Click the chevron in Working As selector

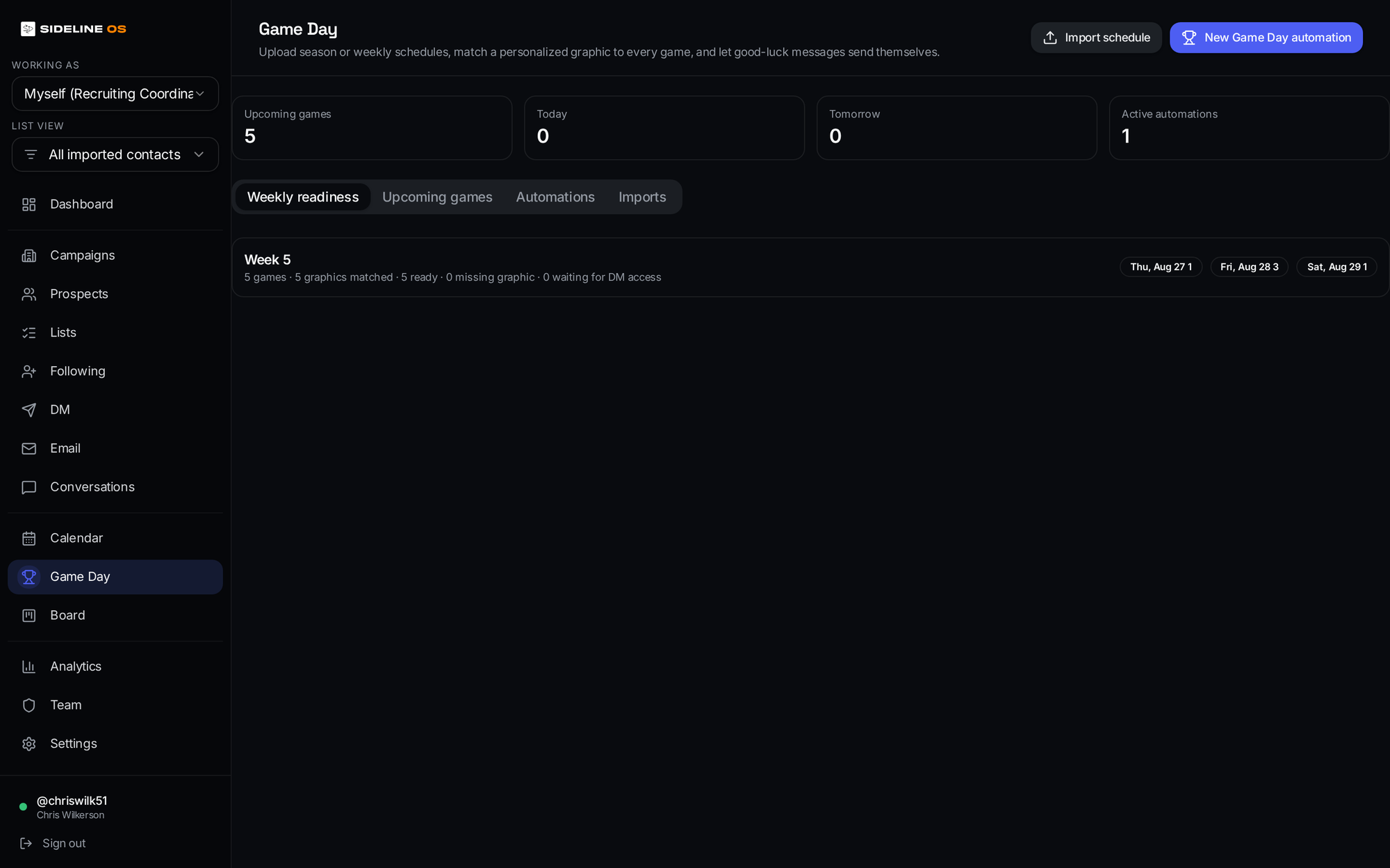(x=200, y=94)
